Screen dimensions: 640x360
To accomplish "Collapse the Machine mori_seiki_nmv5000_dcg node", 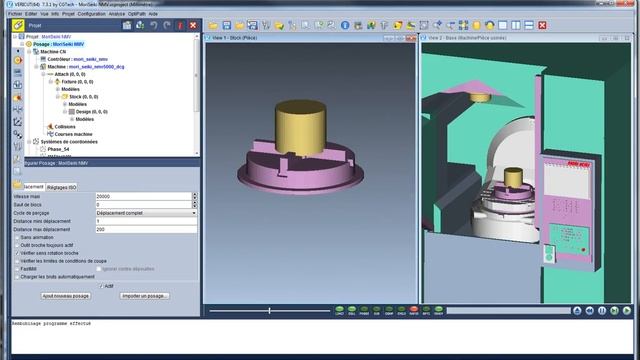I will [36, 67].
